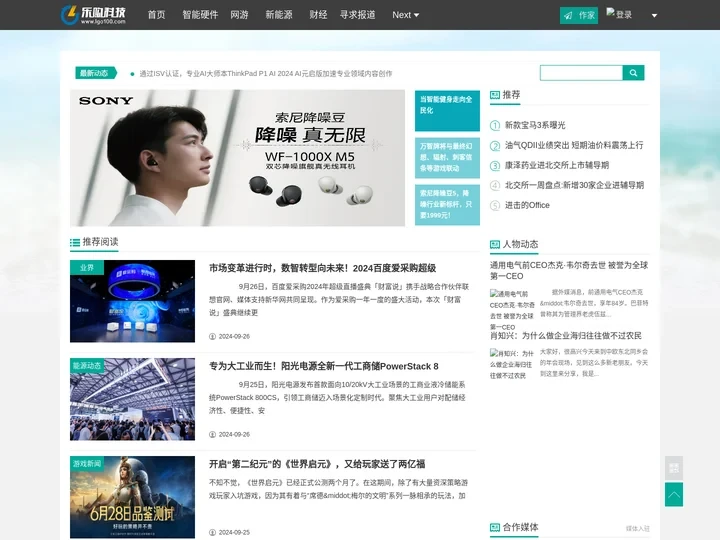720x540 pixels.
Task: Open 市场变革进行时 article title
Action: pos(322,268)
